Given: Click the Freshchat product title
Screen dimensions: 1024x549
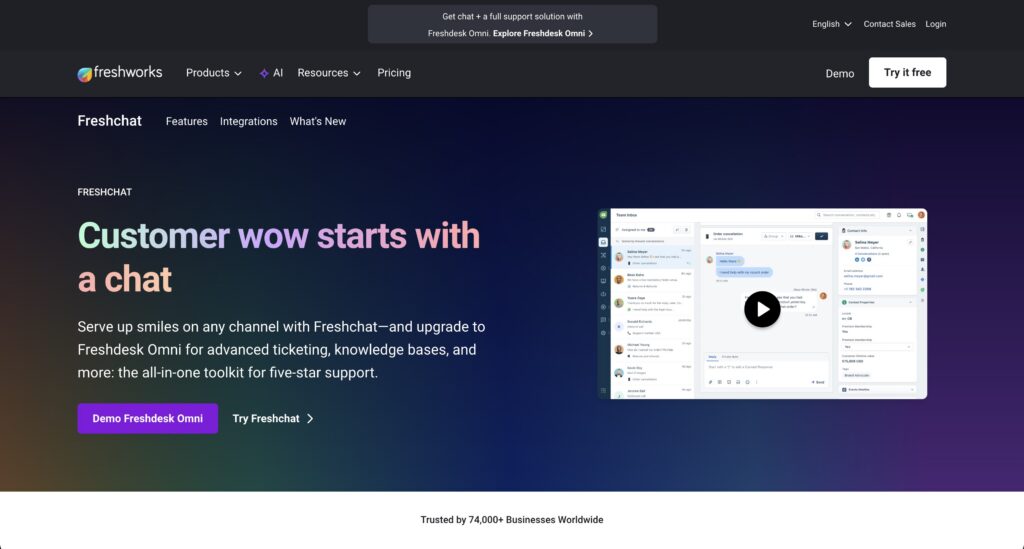Looking at the screenshot, I should (x=109, y=121).
